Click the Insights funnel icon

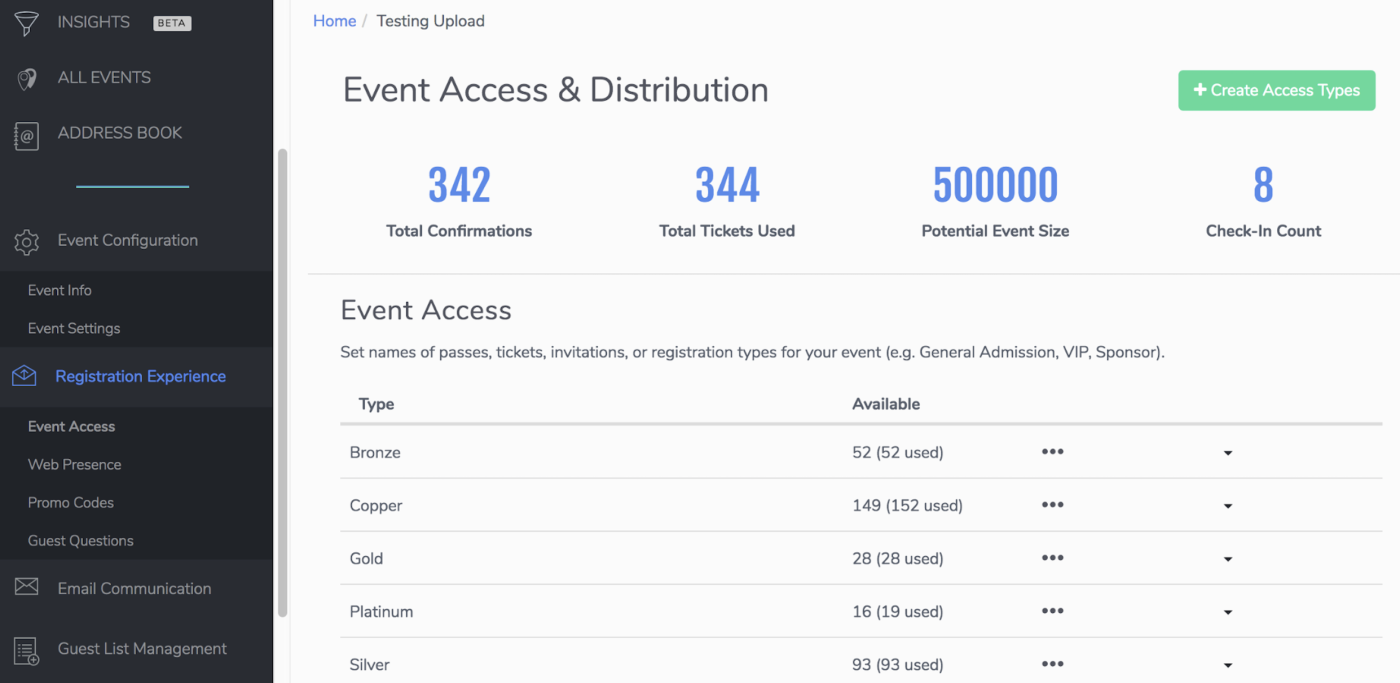[27, 23]
